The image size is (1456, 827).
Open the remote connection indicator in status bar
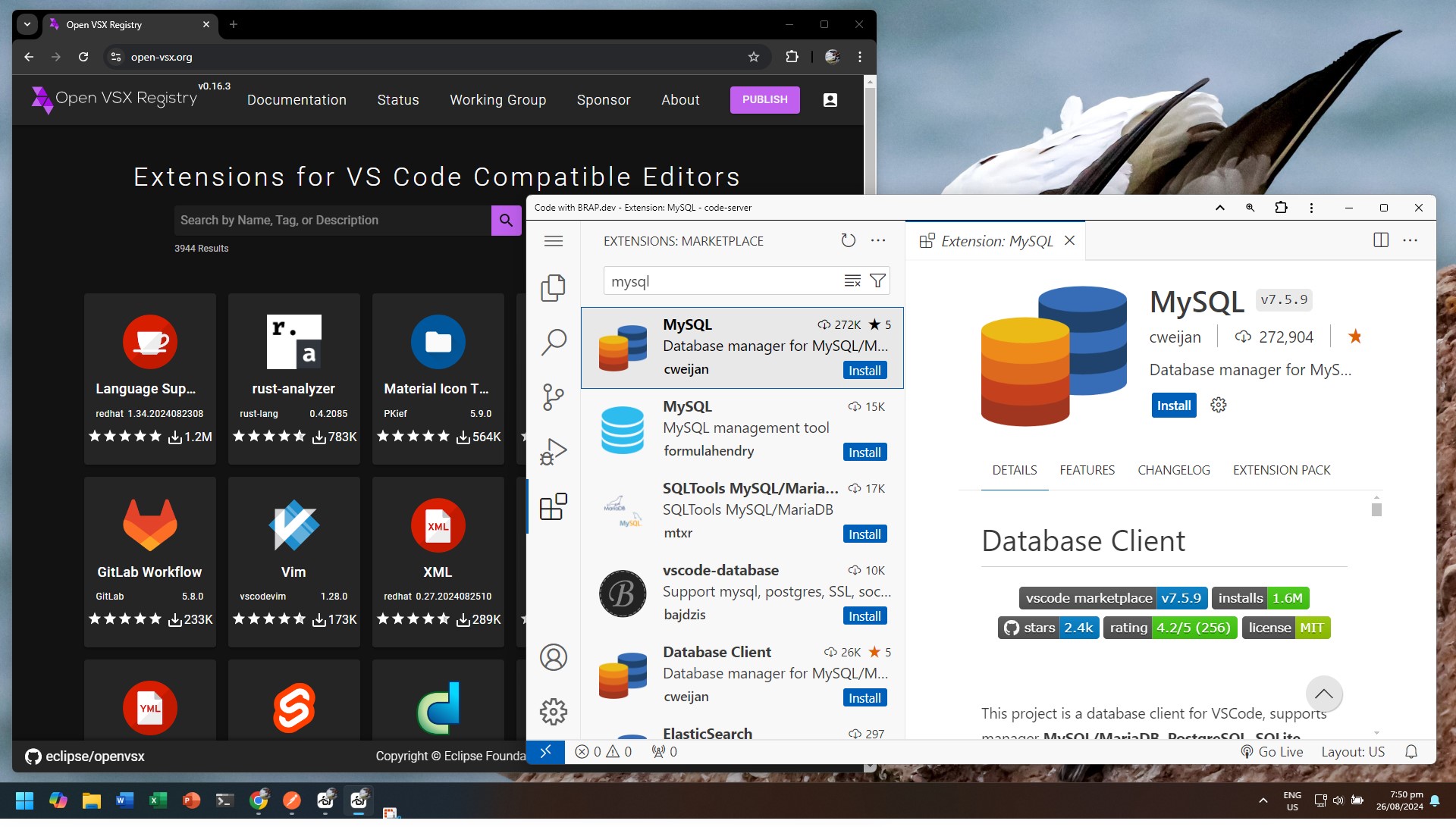(x=545, y=751)
